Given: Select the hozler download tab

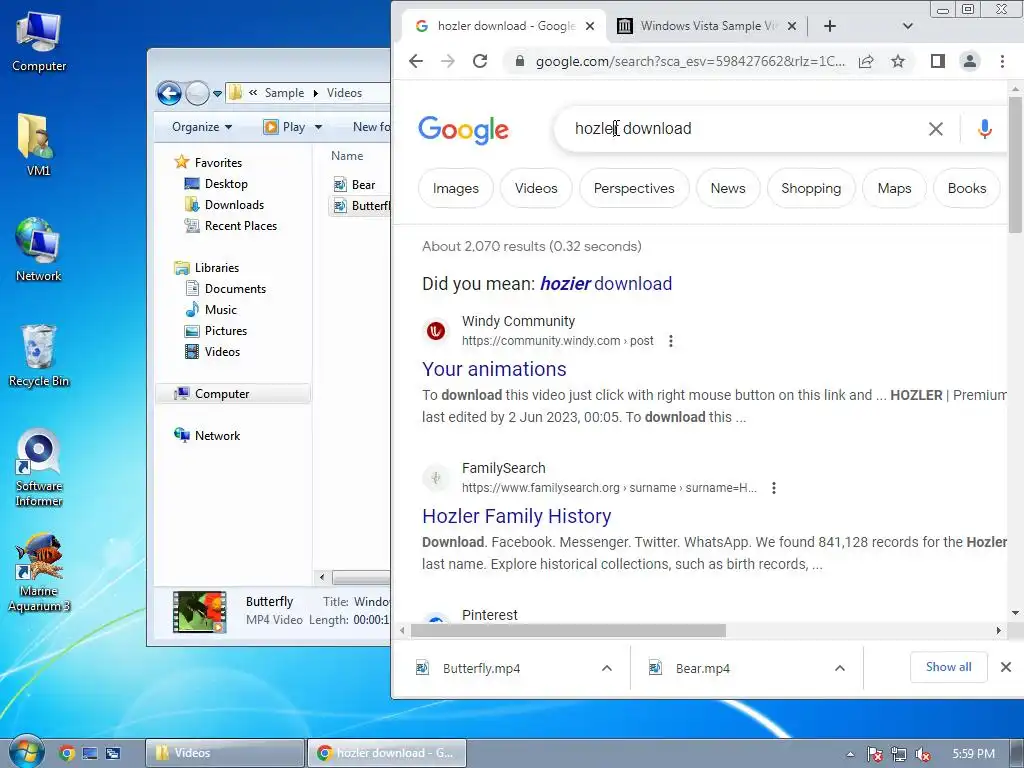Looking at the screenshot, I should click(506, 26).
